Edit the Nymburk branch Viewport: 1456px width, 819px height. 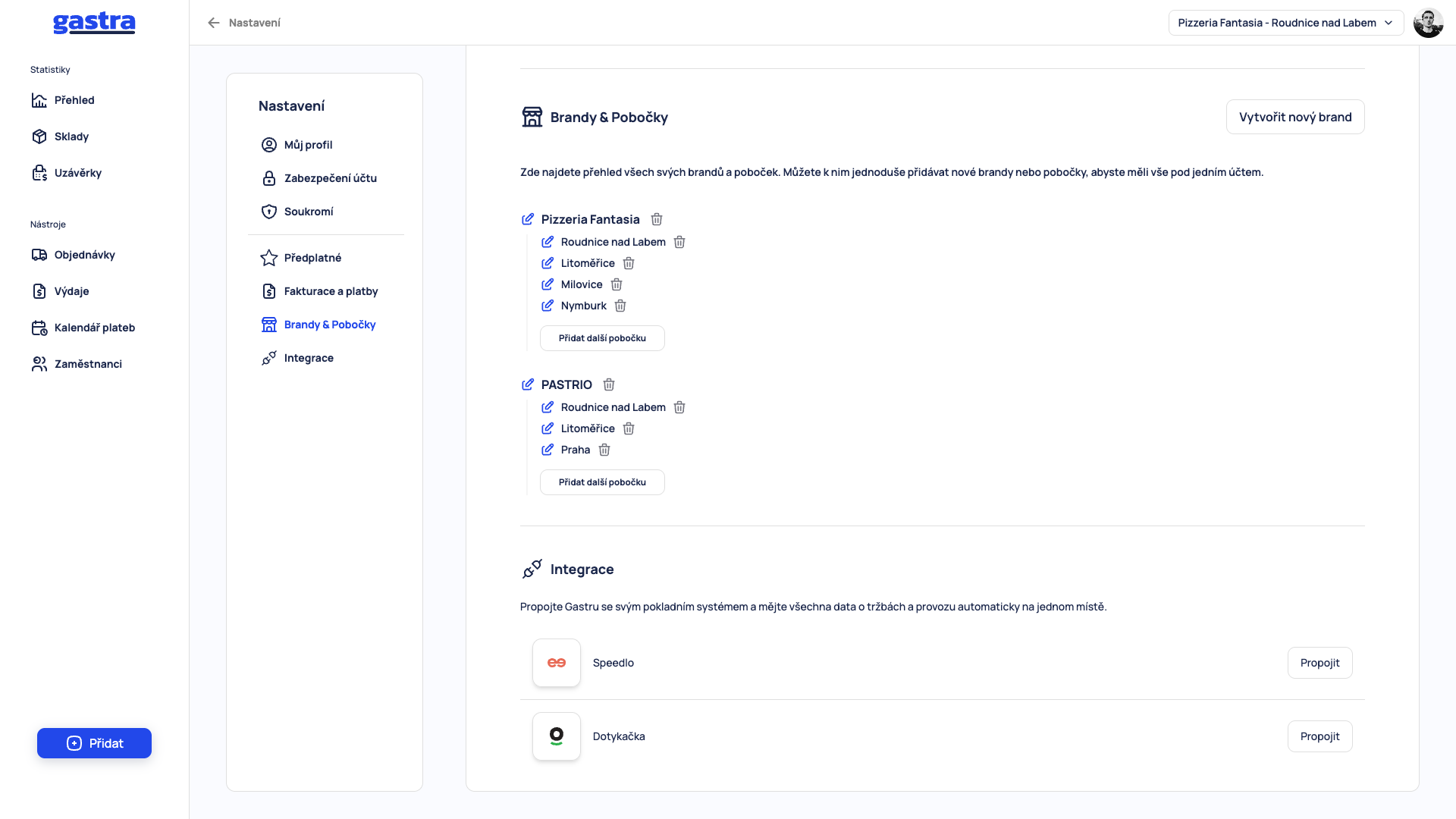(x=548, y=306)
